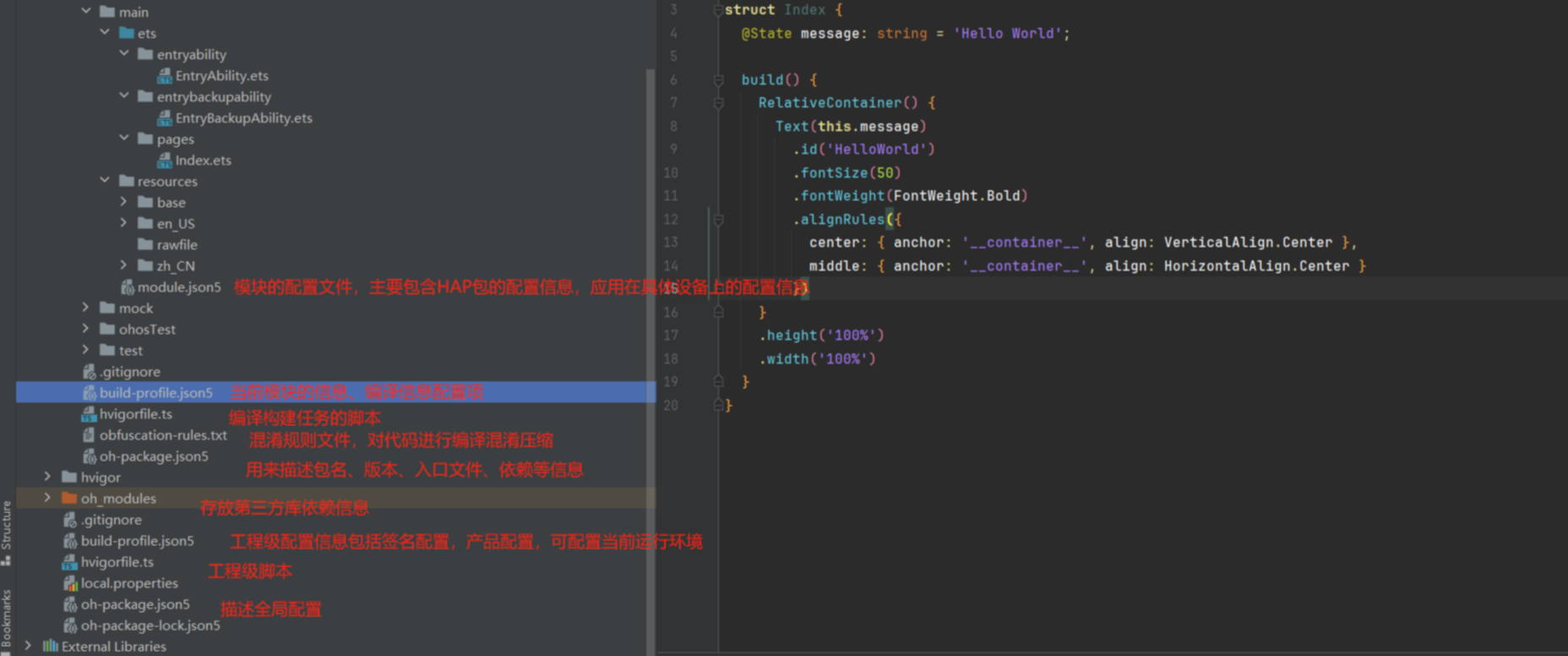1568x656 pixels.
Task: Click the fontSize value 50
Action: [885, 172]
